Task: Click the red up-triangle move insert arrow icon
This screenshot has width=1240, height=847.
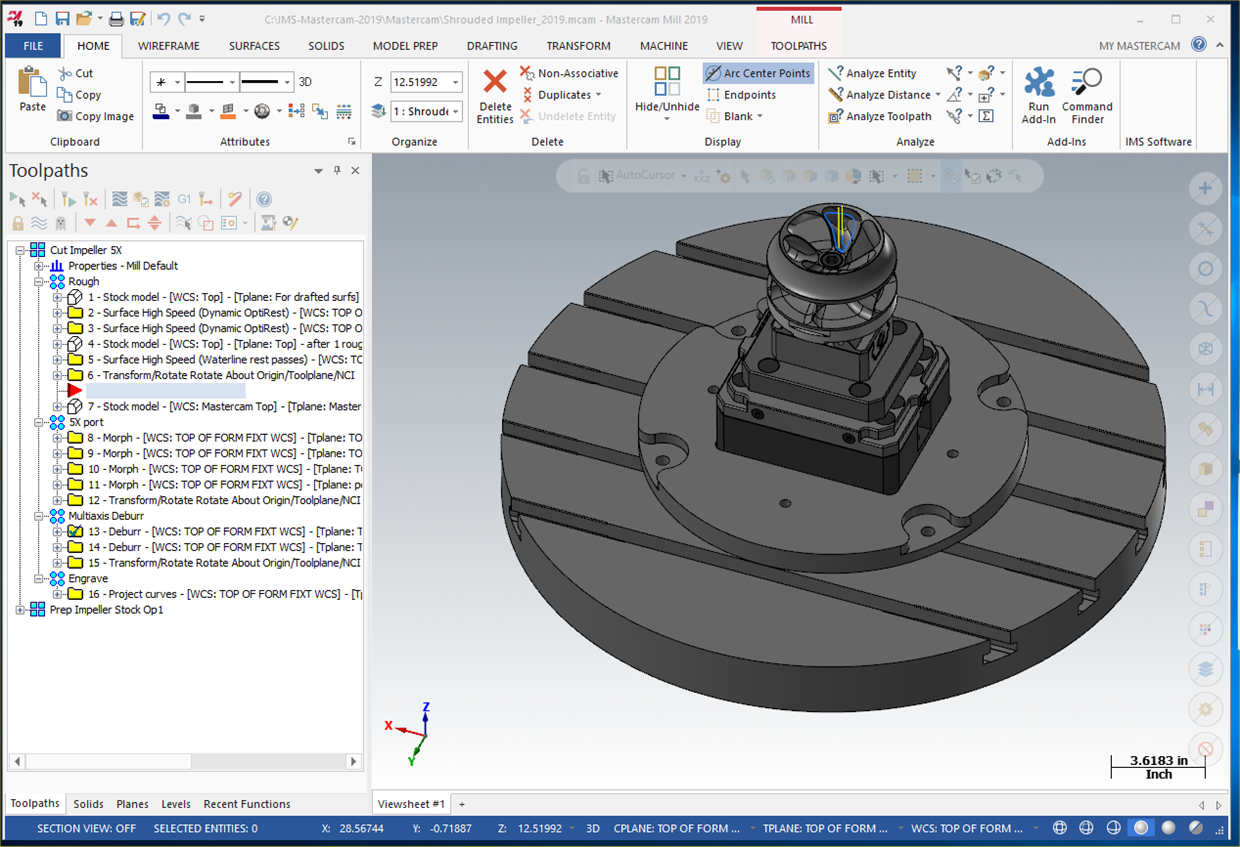Action: coord(111,222)
